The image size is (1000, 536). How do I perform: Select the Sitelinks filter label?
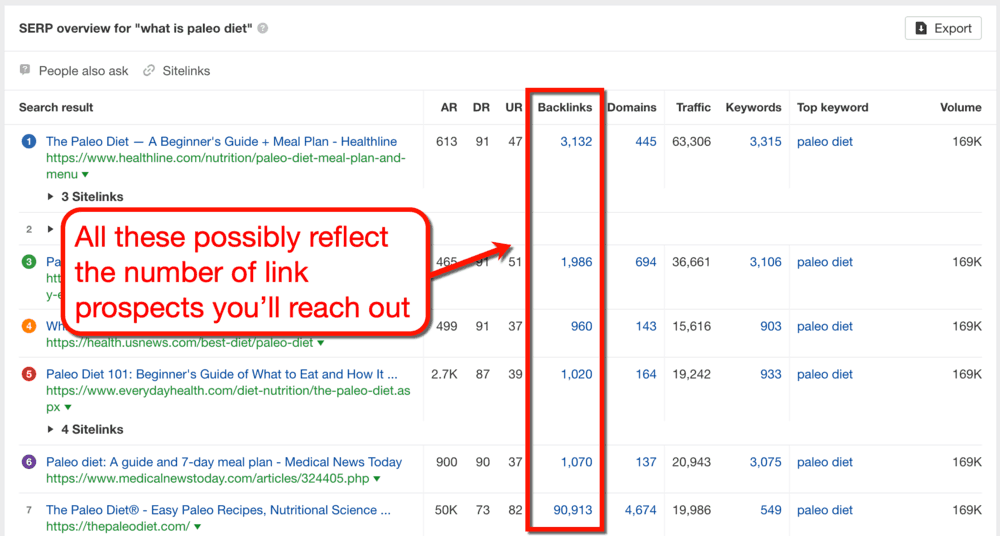point(186,71)
